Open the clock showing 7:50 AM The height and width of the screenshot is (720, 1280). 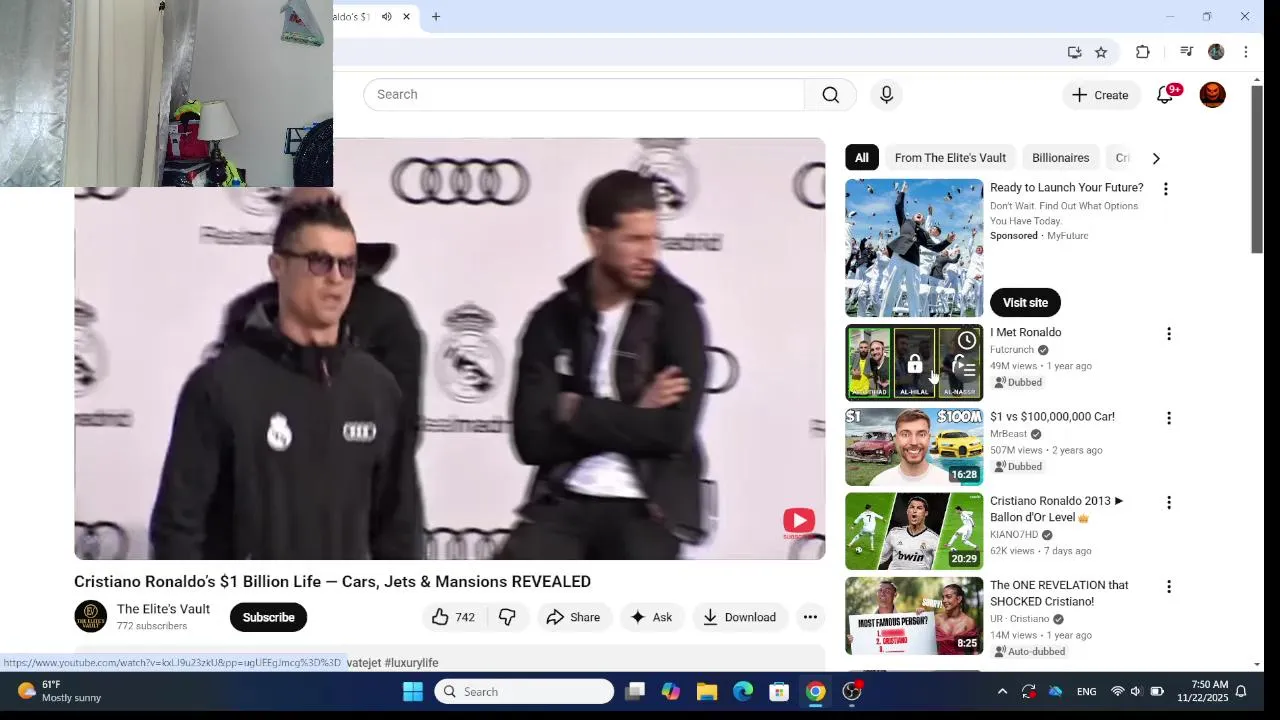[x=1202, y=691]
